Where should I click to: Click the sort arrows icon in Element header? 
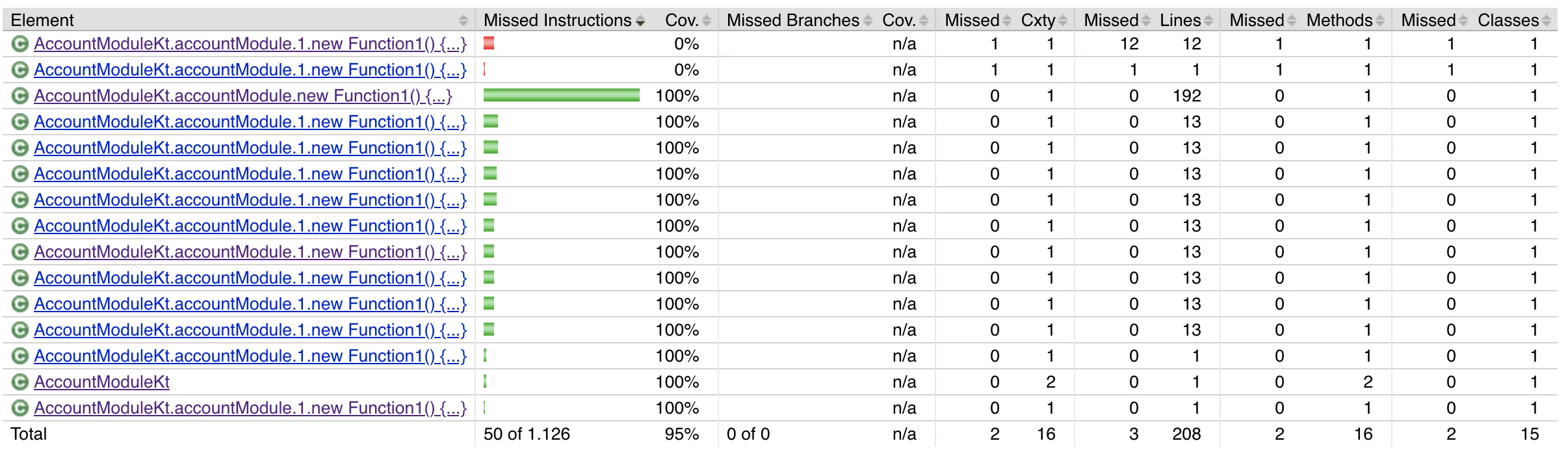pyautogui.click(x=463, y=21)
